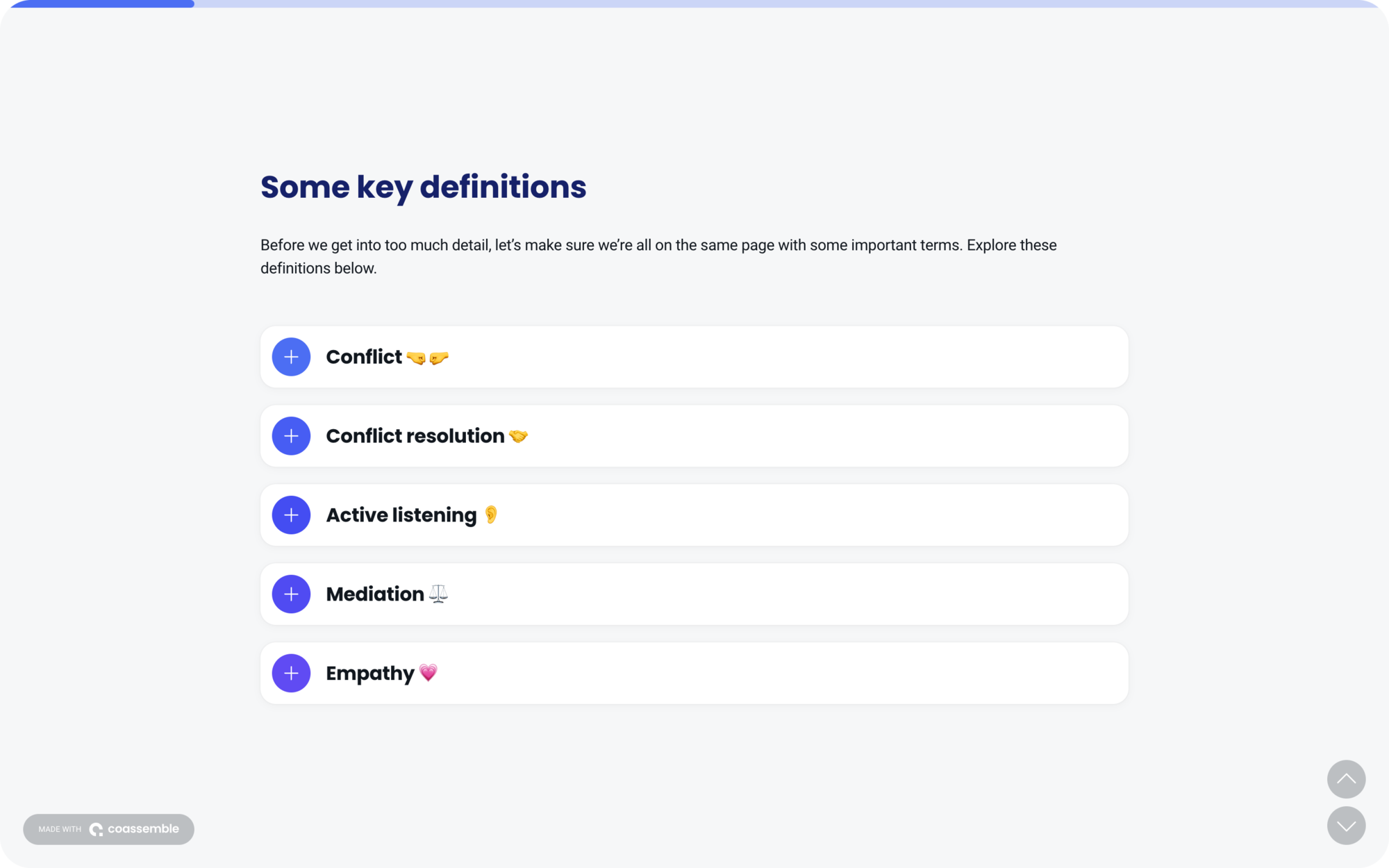Expand the Active listening accordion title
The width and height of the screenshot is (1389, 868).
[401, 515]
